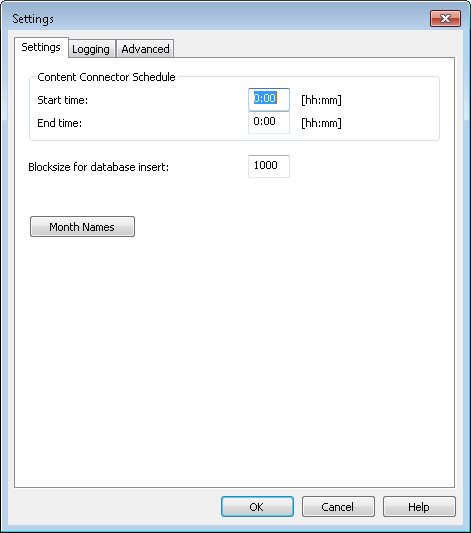Open Help for settings
Image resolution: width=471 pixels, height=533 pixels.
419,506
